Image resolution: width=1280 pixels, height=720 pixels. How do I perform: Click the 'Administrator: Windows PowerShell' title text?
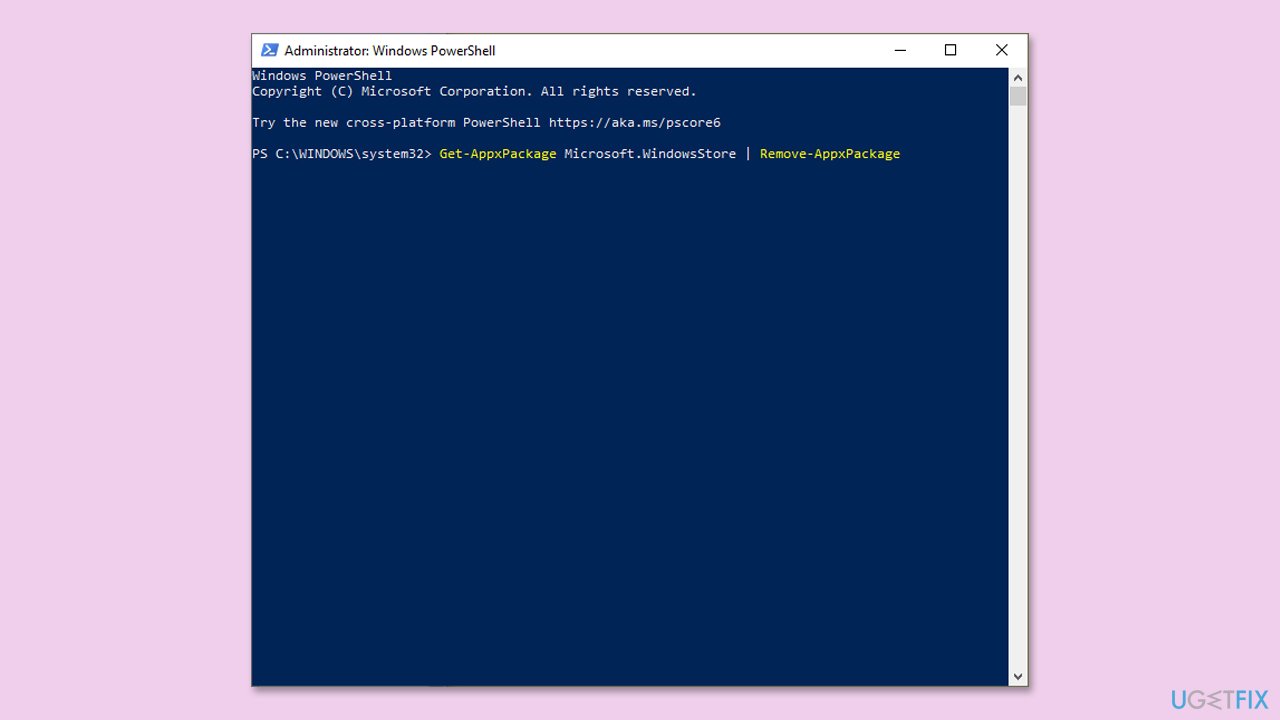coord(390,50)
